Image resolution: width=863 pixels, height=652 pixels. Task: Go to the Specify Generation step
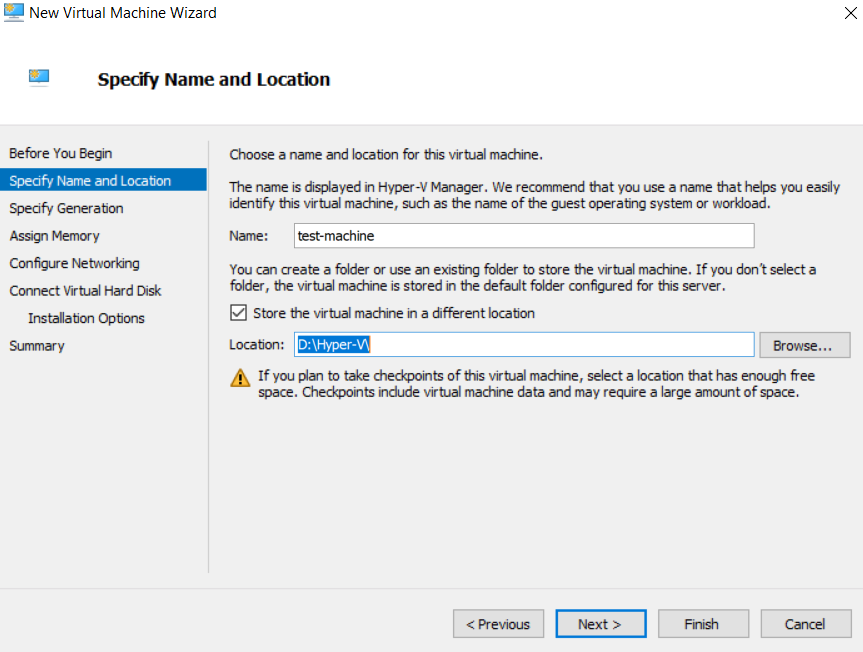click(x=66, y=208)
